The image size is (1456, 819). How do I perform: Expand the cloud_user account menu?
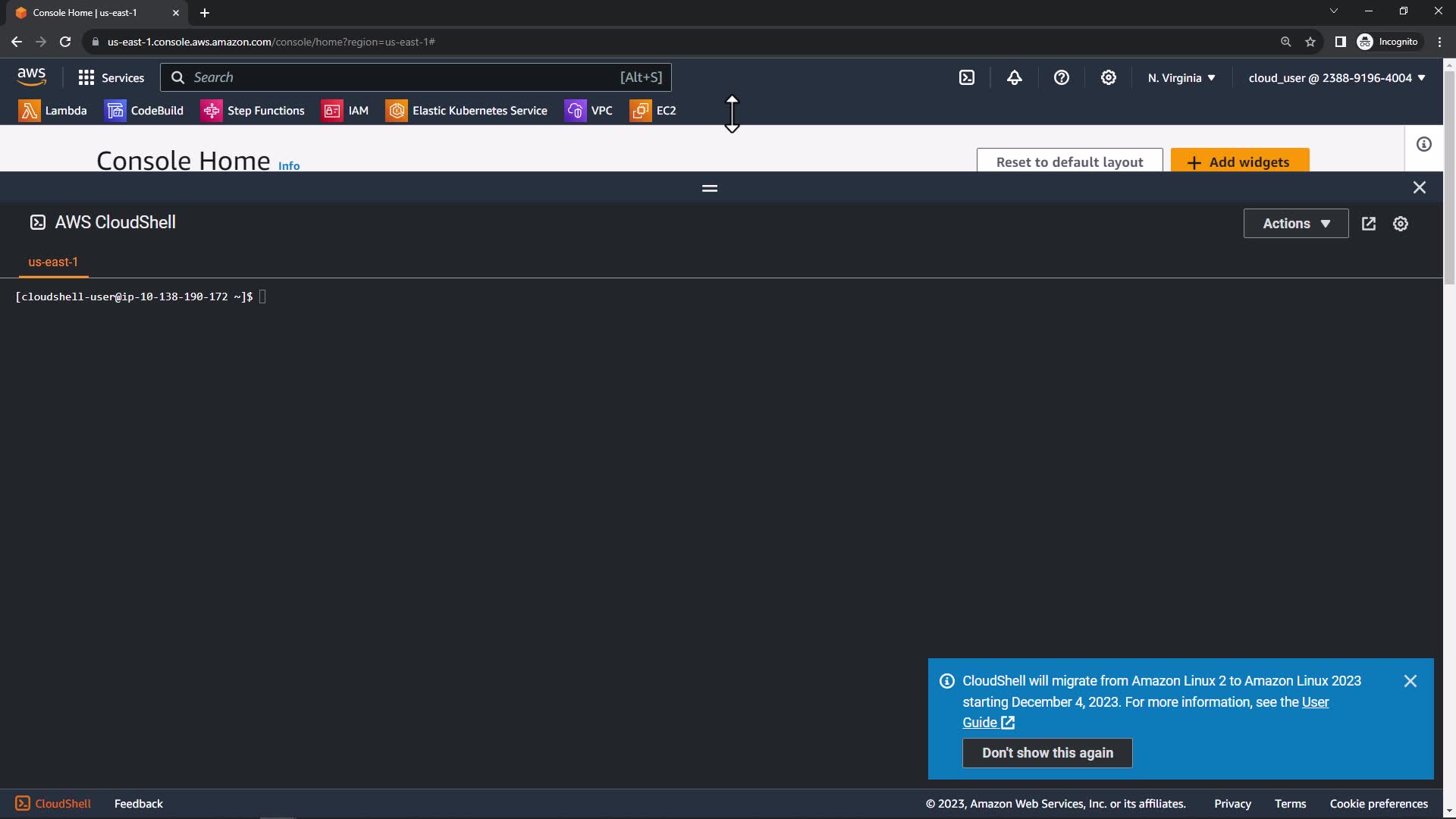[x=1336, y=77]
